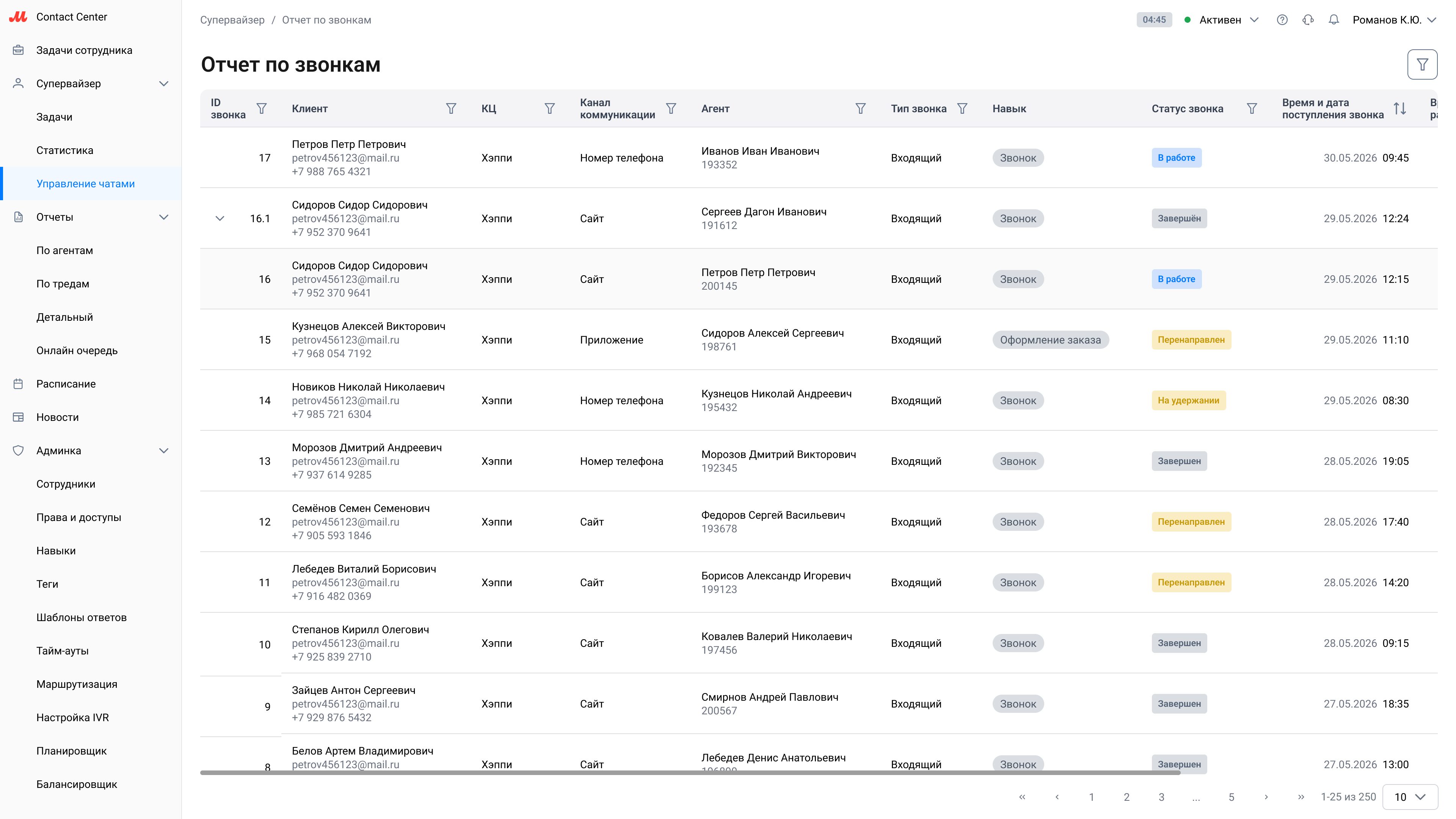Open the notifications bell
The width and height of the screenshot is (1456, 819).
click(x=1334, y=20)
